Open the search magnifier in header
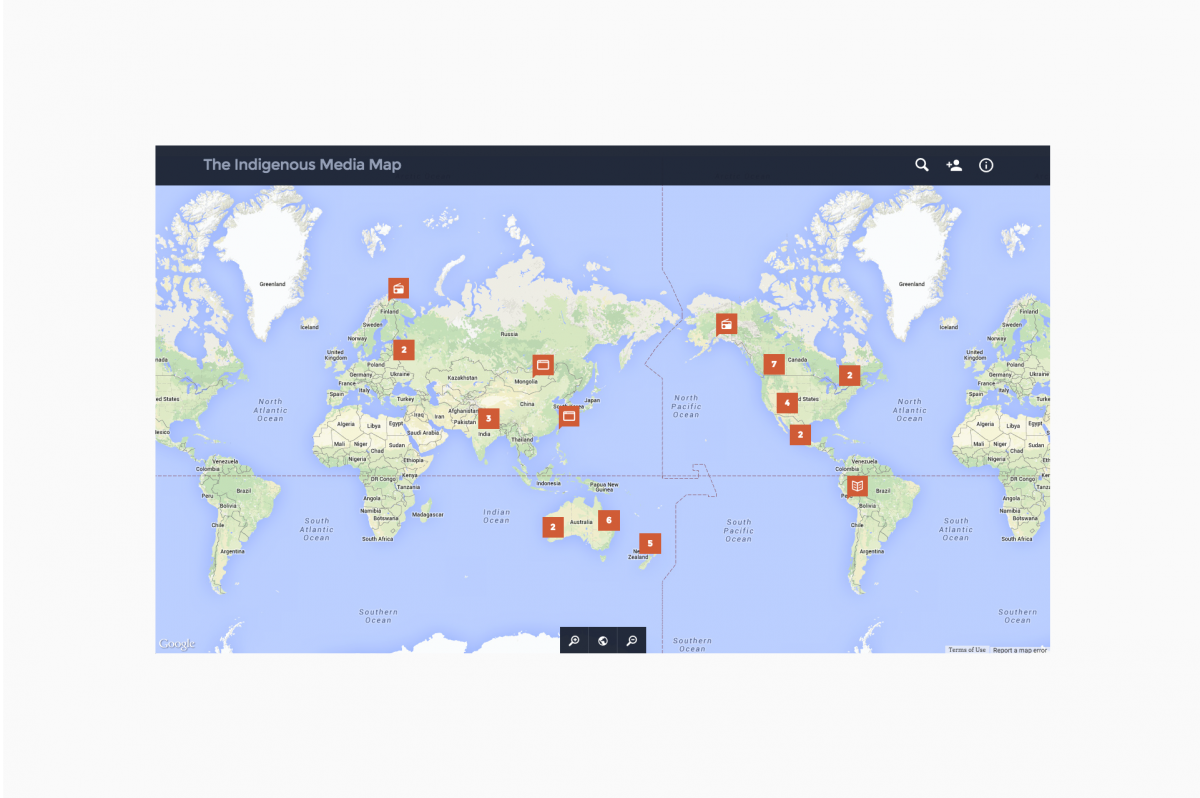Viewport: 1200px width, 798px height. 922,165
